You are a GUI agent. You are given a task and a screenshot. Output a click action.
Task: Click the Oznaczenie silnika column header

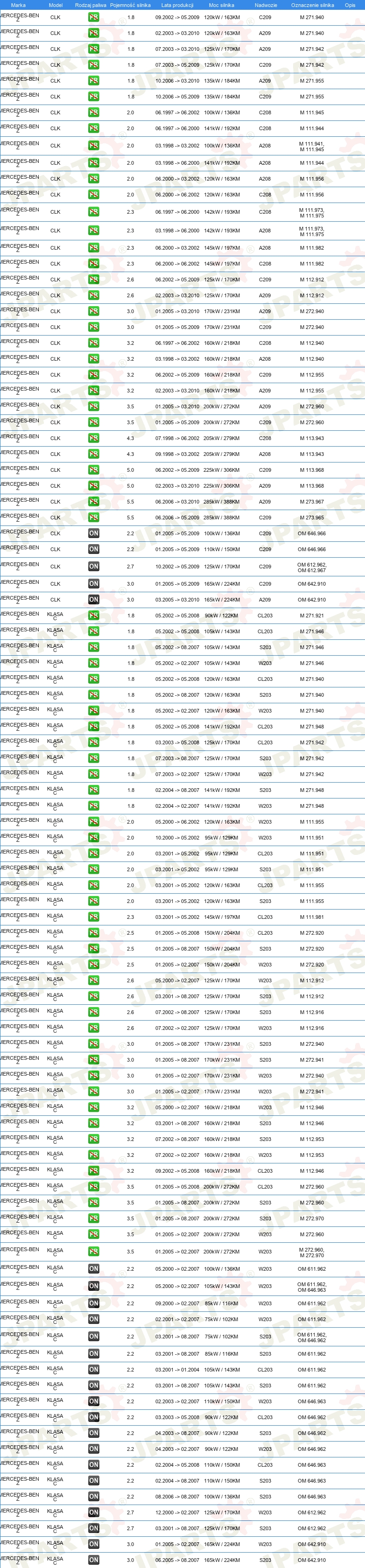click(x=312, y=5)
